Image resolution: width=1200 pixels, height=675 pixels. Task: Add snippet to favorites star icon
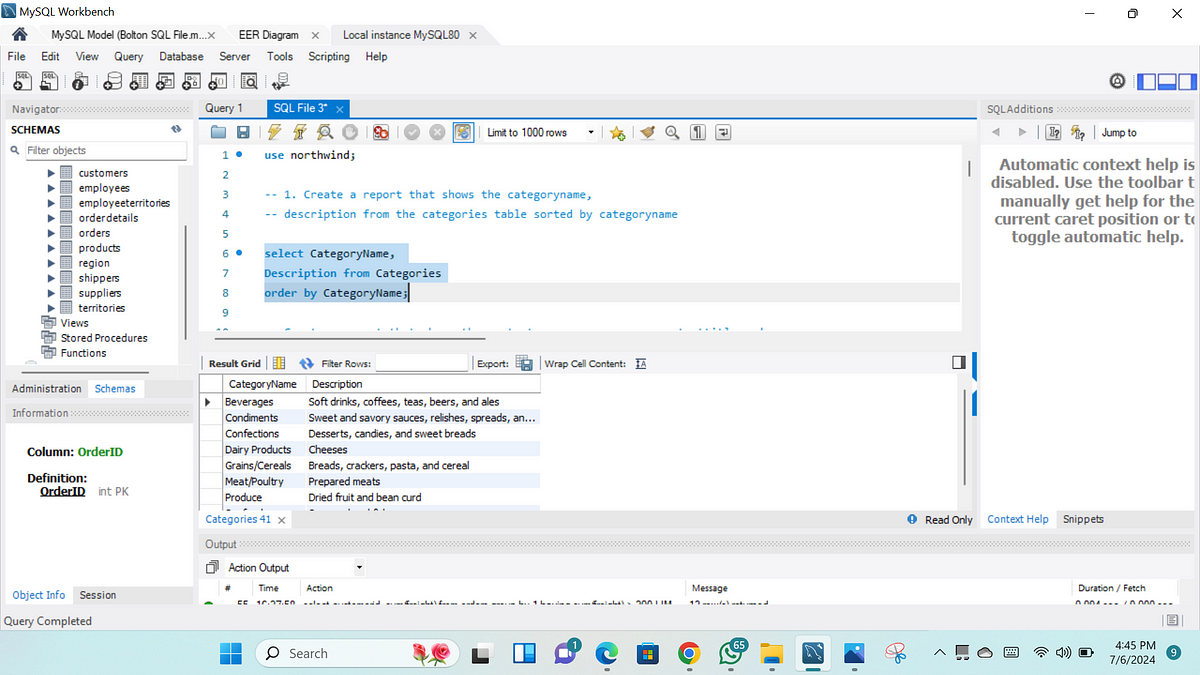617,132
